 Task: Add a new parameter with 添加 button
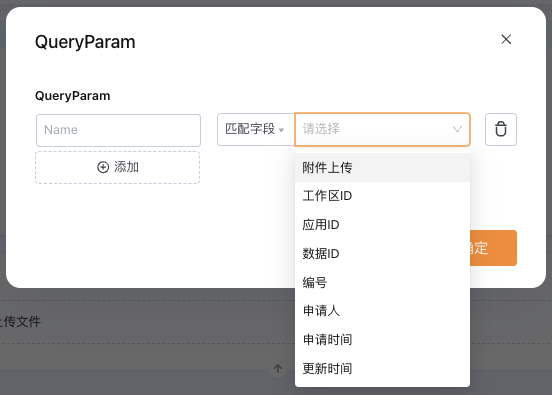tap(118, 167)
